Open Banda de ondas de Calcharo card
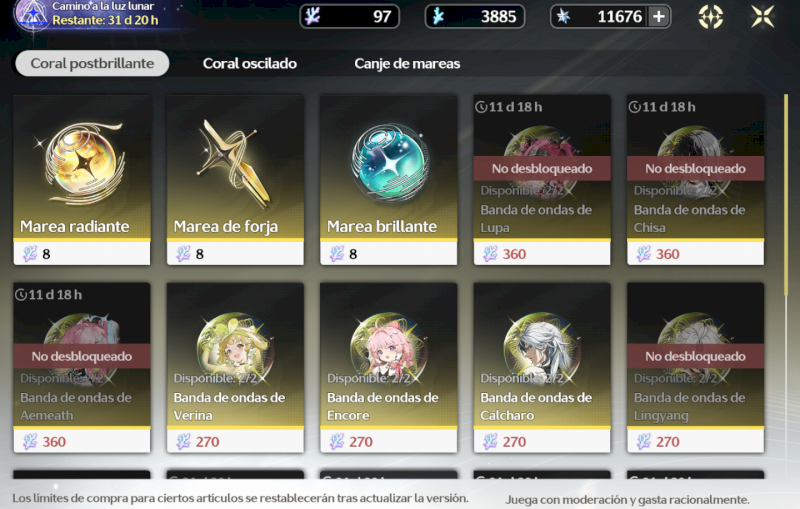The height and width of the screenshot is (509, 800). pyautogui.click(x=542, y=368)
